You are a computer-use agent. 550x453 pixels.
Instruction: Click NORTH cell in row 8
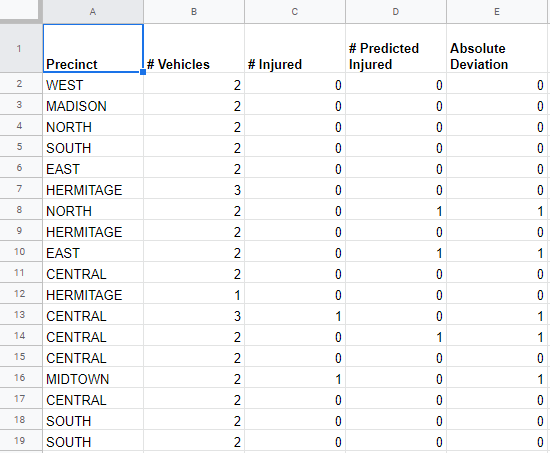click(x=93, y=209)
